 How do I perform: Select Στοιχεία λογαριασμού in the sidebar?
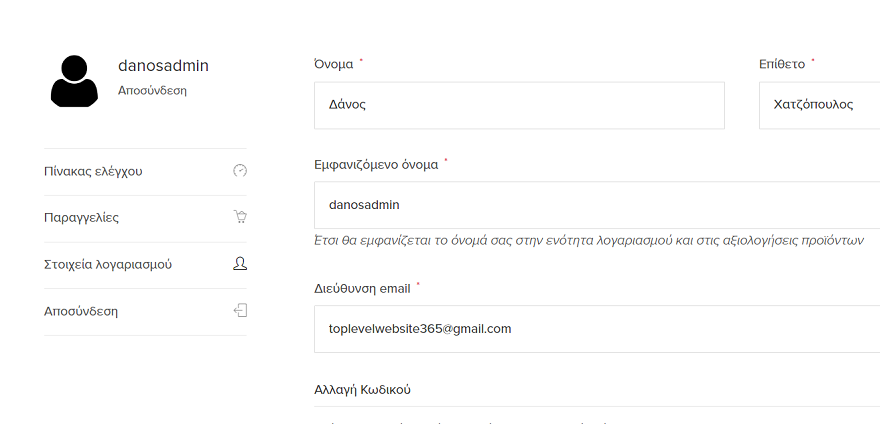[108, 264]
